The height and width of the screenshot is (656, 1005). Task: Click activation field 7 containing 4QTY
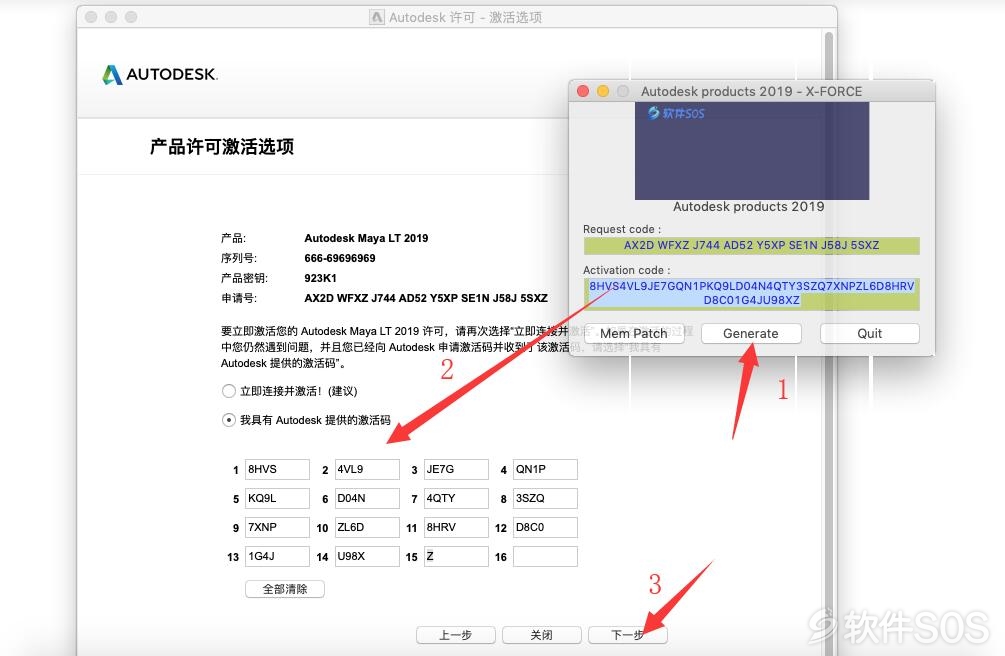point(456,498)
